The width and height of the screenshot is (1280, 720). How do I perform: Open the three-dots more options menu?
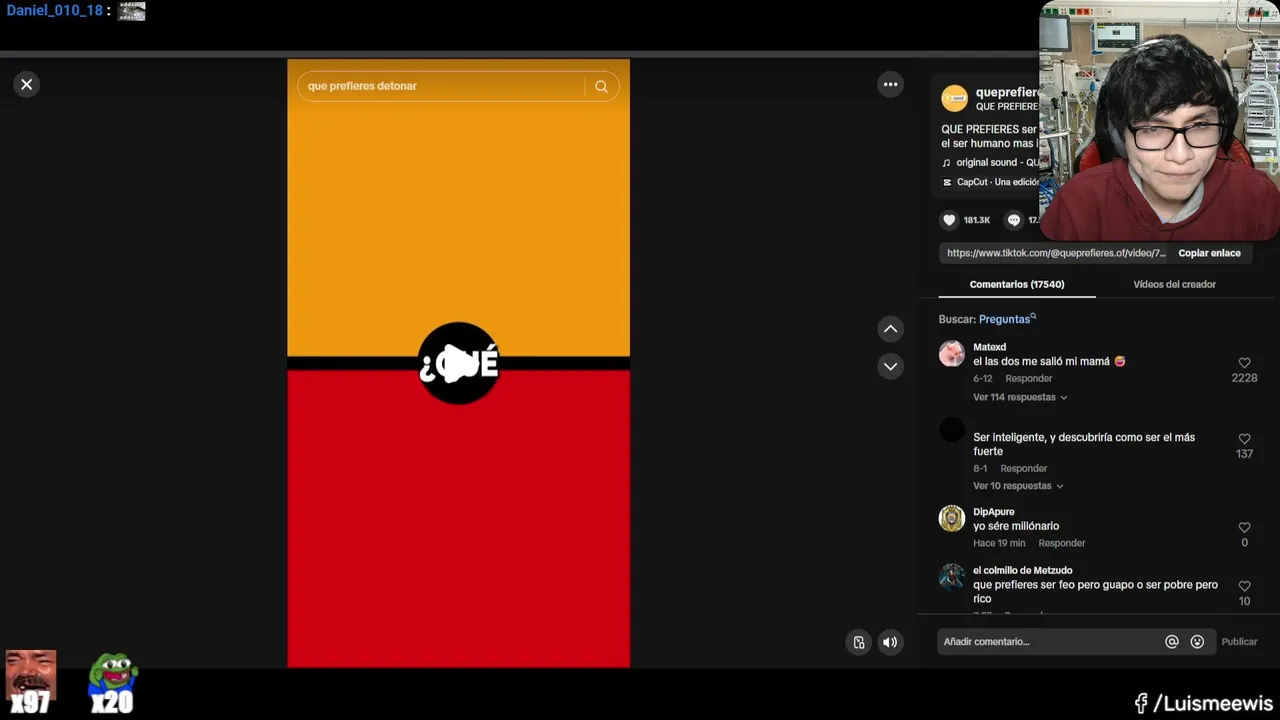(890, 85)
